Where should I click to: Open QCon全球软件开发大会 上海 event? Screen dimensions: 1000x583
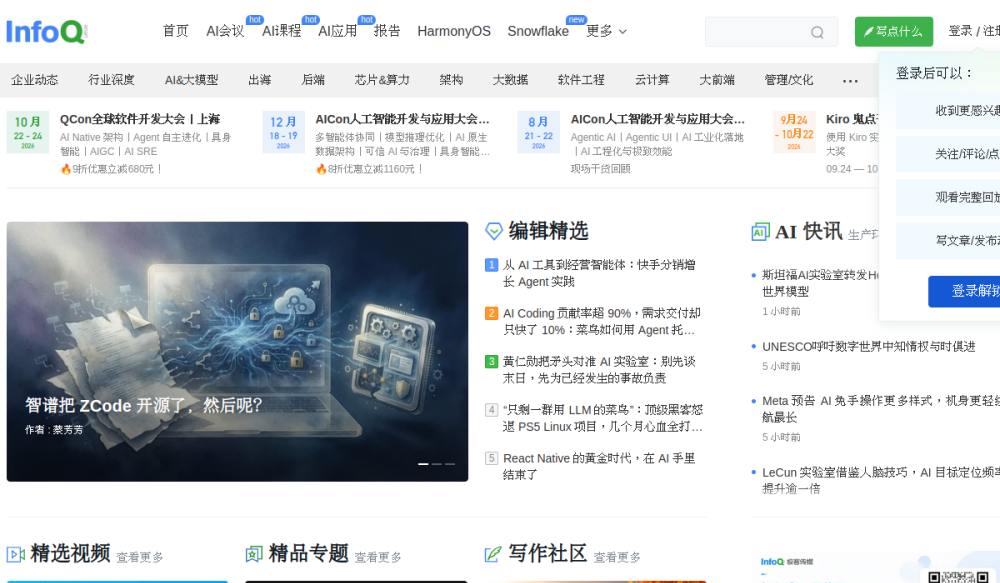[140, 119]
